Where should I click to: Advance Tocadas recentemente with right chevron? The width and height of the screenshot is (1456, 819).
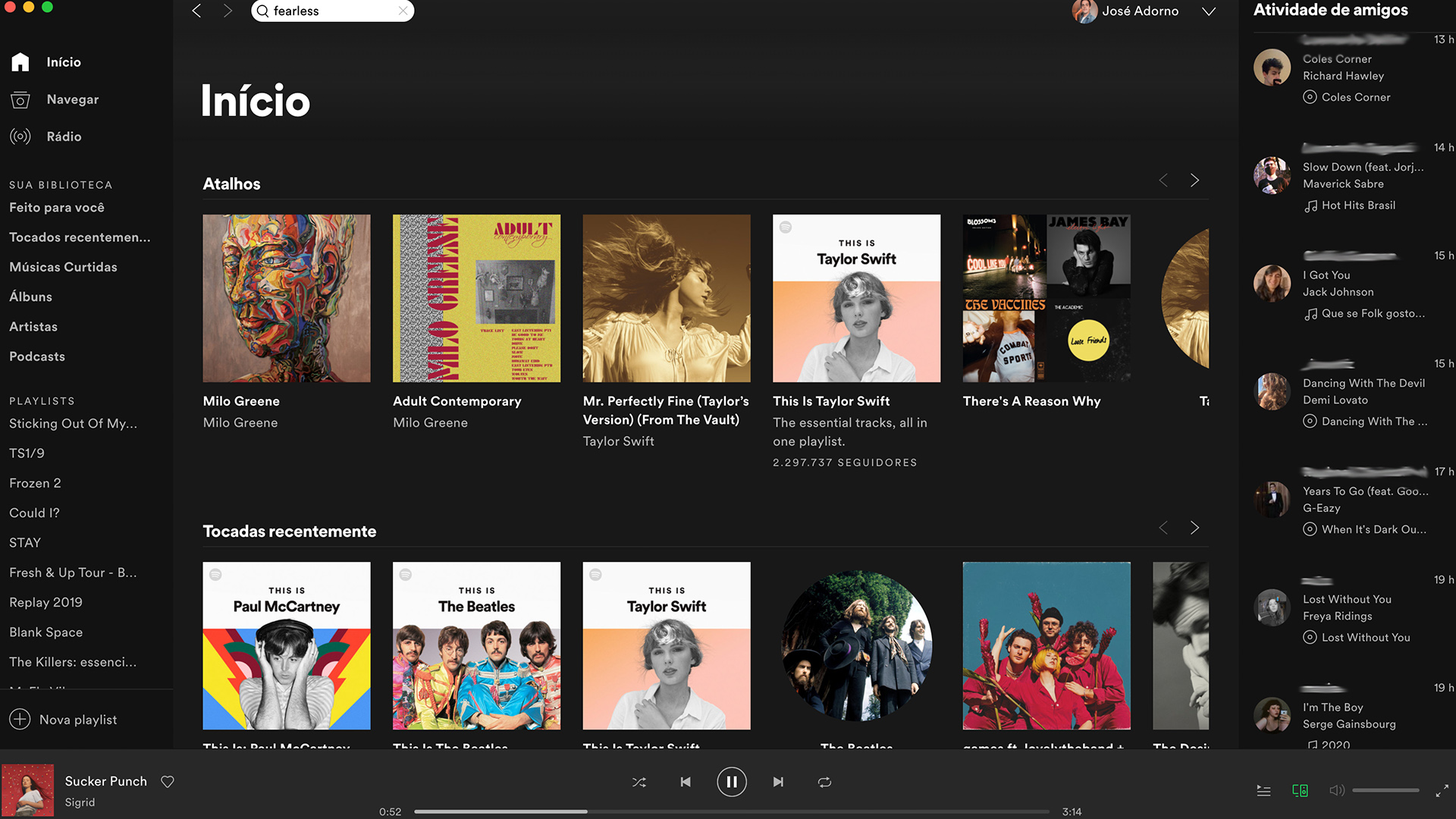pyautogui.click(x=1194, y=528)
